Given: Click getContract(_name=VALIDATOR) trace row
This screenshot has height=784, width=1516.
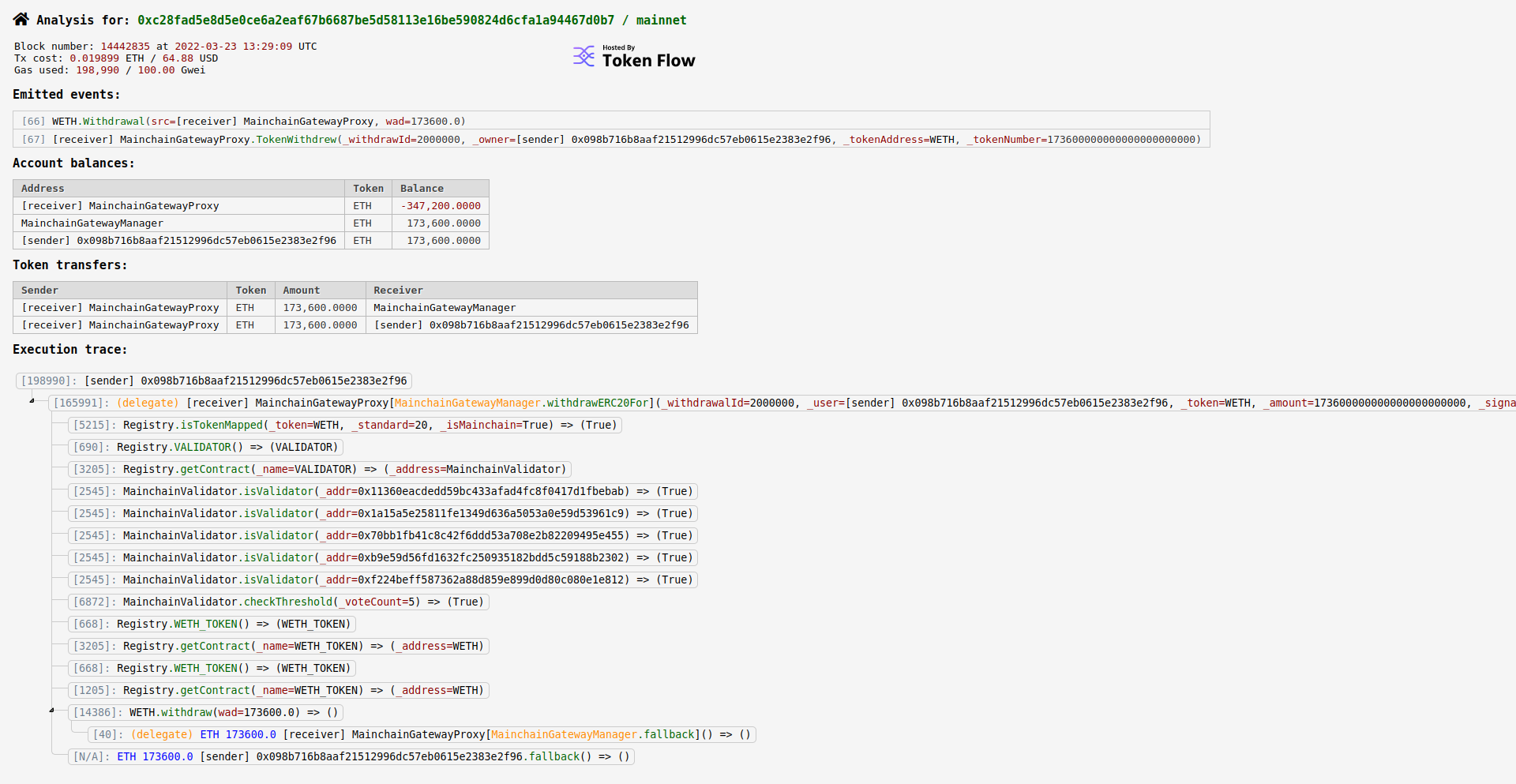Looking at the screenshot, I should (x=320, y=469).
